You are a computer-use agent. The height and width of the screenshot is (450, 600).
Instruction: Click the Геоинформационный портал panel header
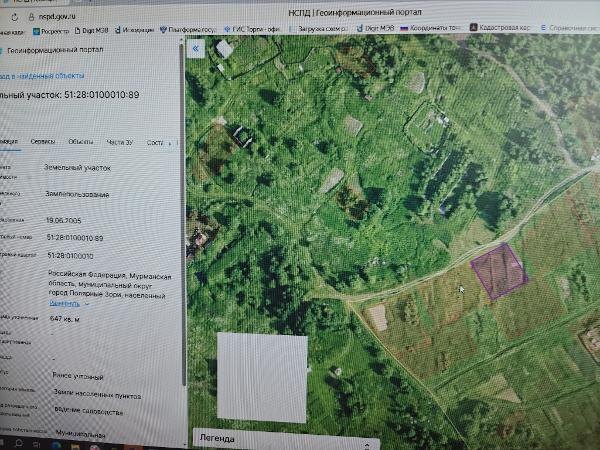point(55,50)
